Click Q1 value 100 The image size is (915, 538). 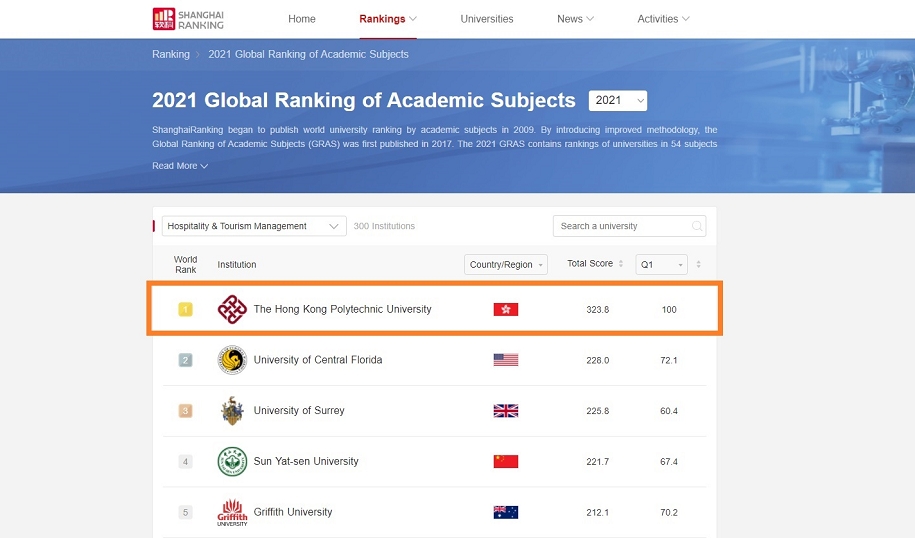click(x=669, y=310)
